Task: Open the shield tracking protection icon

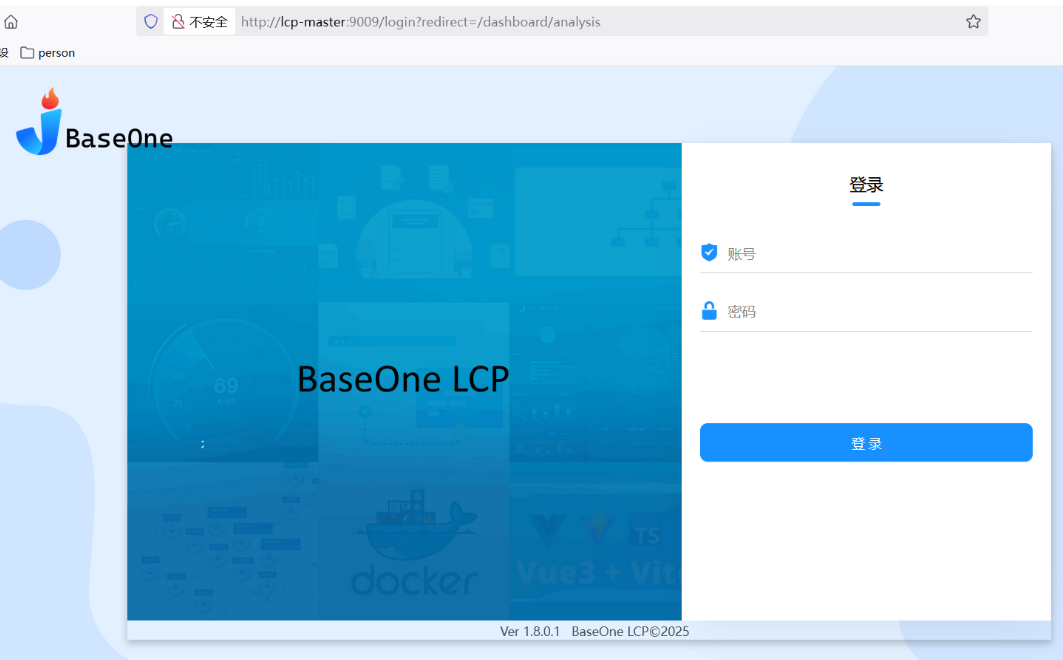Action: coord(151,22)
